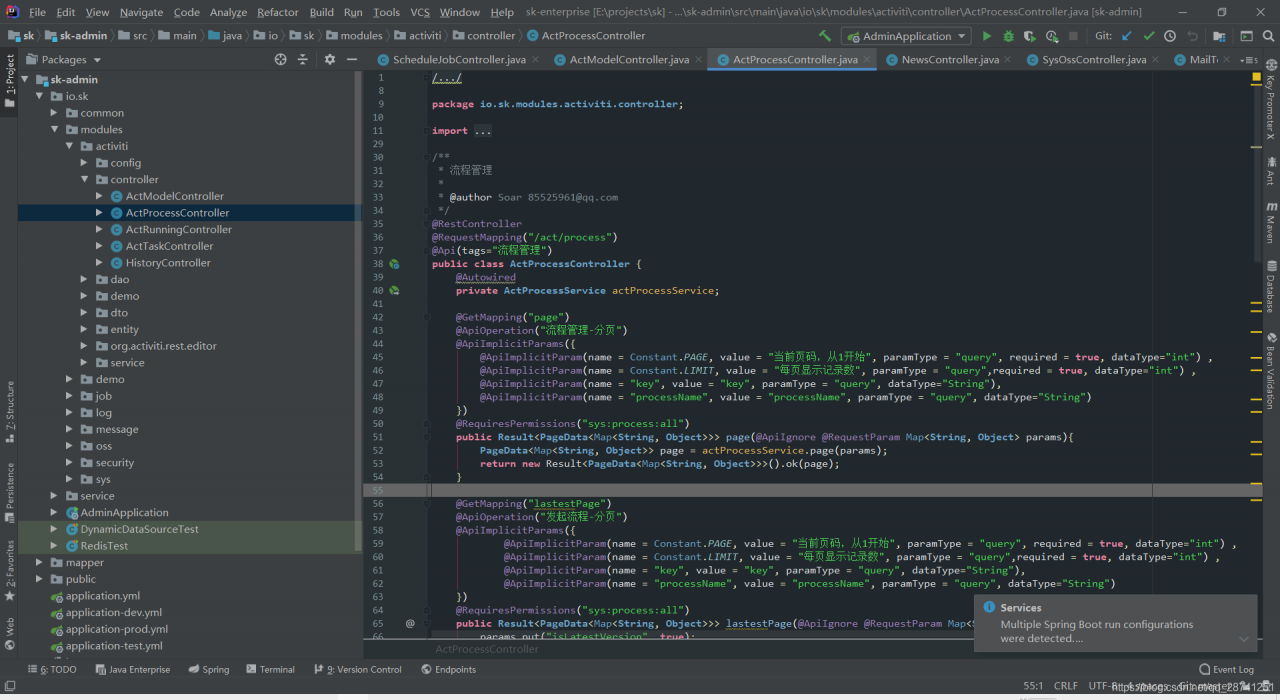
Task: Select ActTaskController in the tree
Action: pos(169,247)
